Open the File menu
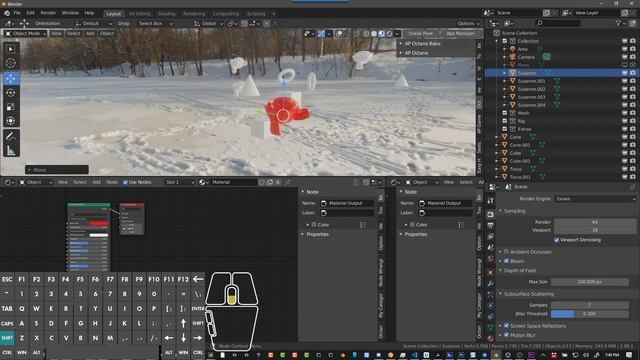The height and width of the screenshot is (360, 640). click(17, 13)
